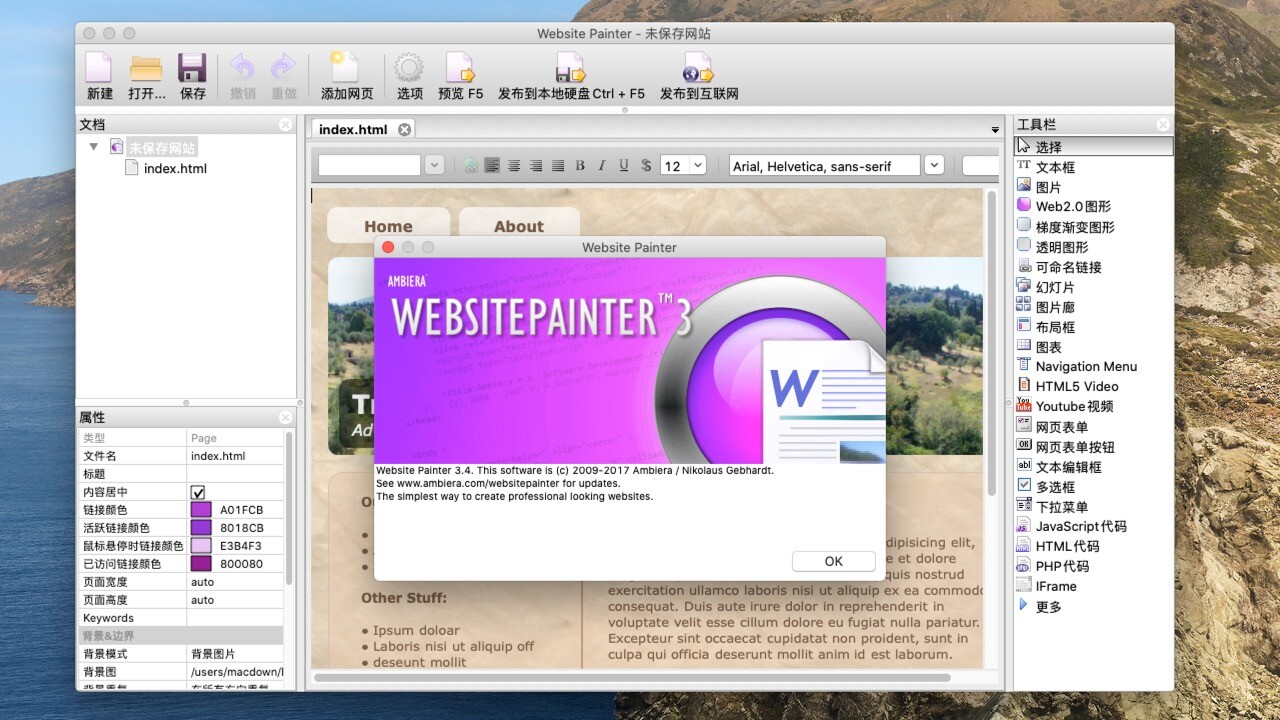Open the tab list dropdown arrow
The width and height of the screenshot is (1280, 720).
coord(994,130)
